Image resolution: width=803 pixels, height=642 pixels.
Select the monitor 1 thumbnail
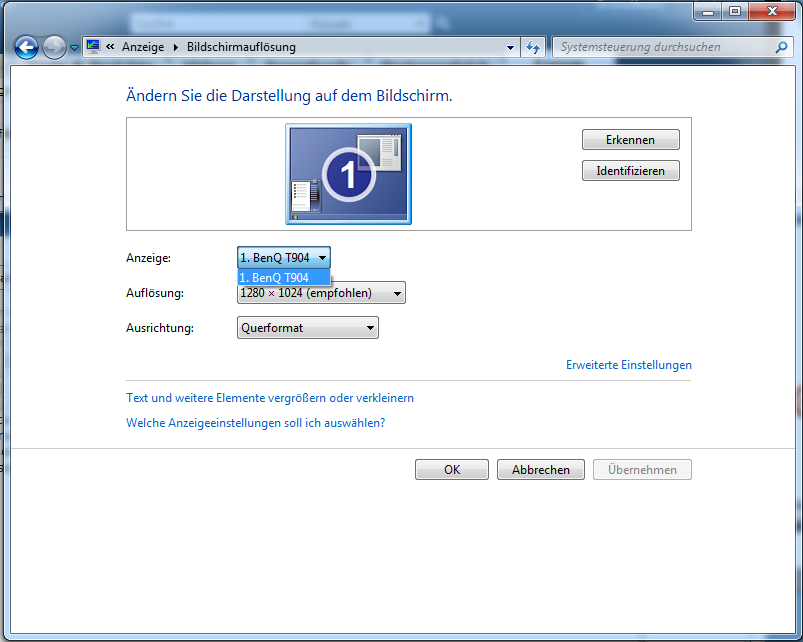coord(348,174)
